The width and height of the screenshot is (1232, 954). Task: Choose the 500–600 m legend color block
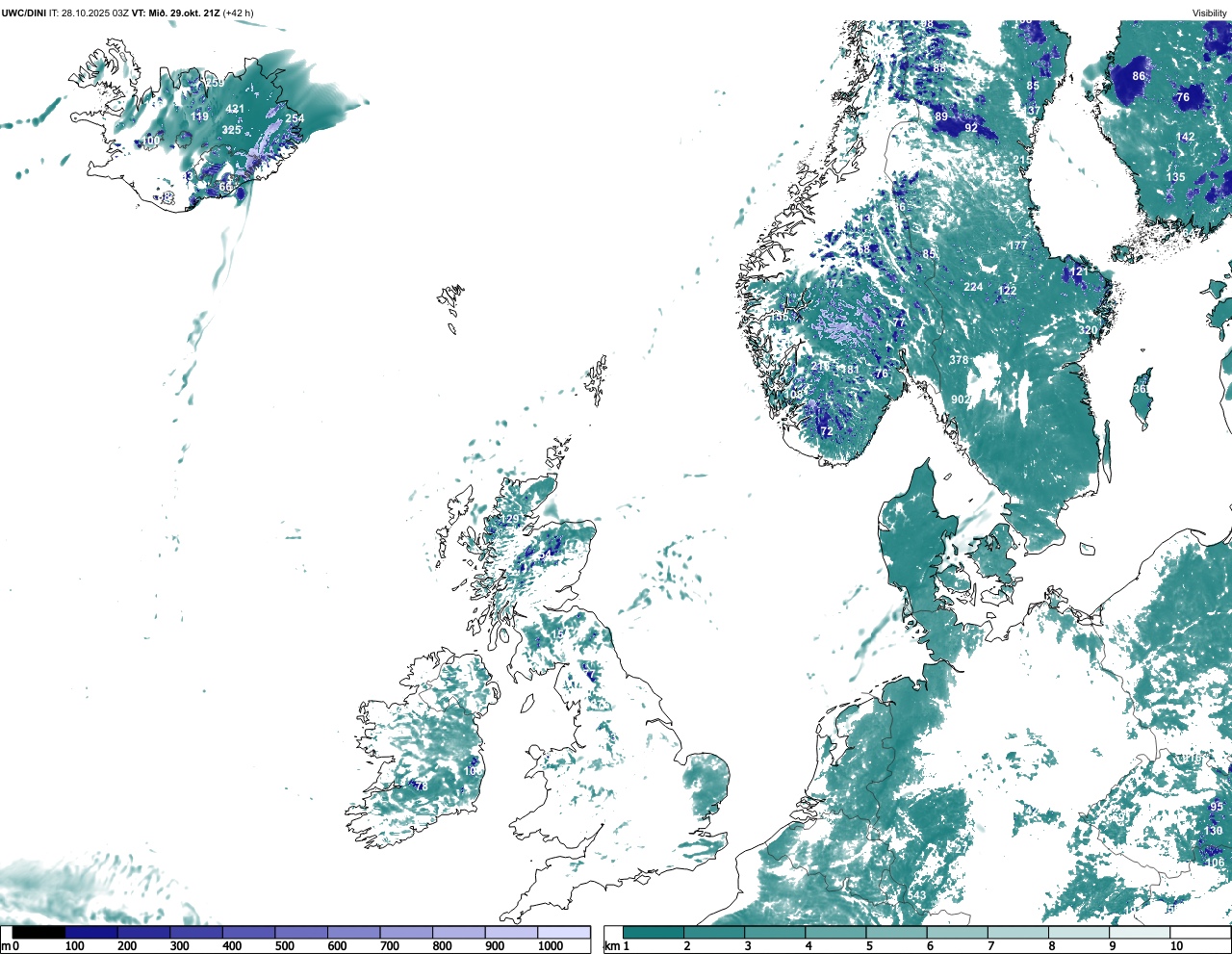pyautogui.click(x=301, y=933)
